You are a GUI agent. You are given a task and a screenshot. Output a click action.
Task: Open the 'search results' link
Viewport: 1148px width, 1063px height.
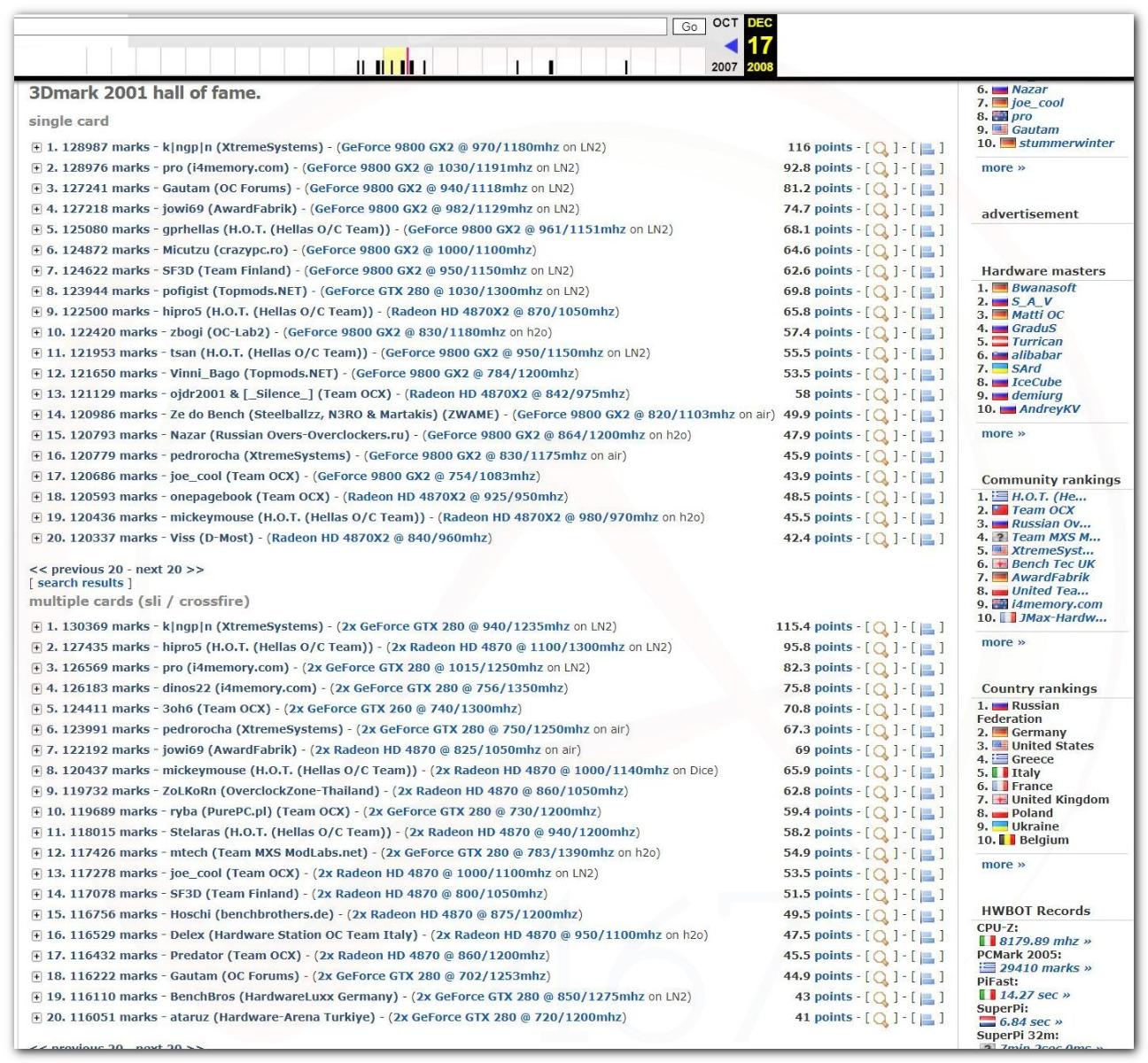81,583
